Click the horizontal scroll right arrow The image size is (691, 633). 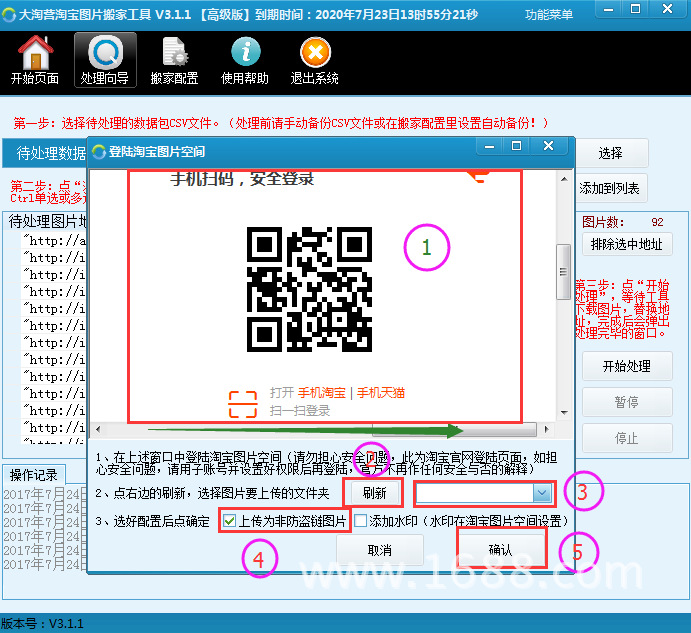point(546,429)
